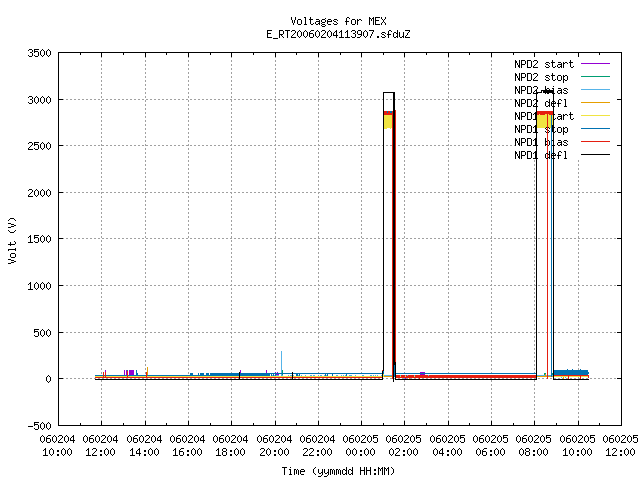This screenshot has height=480, width=640.
Task: Click the 'NPD2 bias' legend label
Action: (541, 90)
